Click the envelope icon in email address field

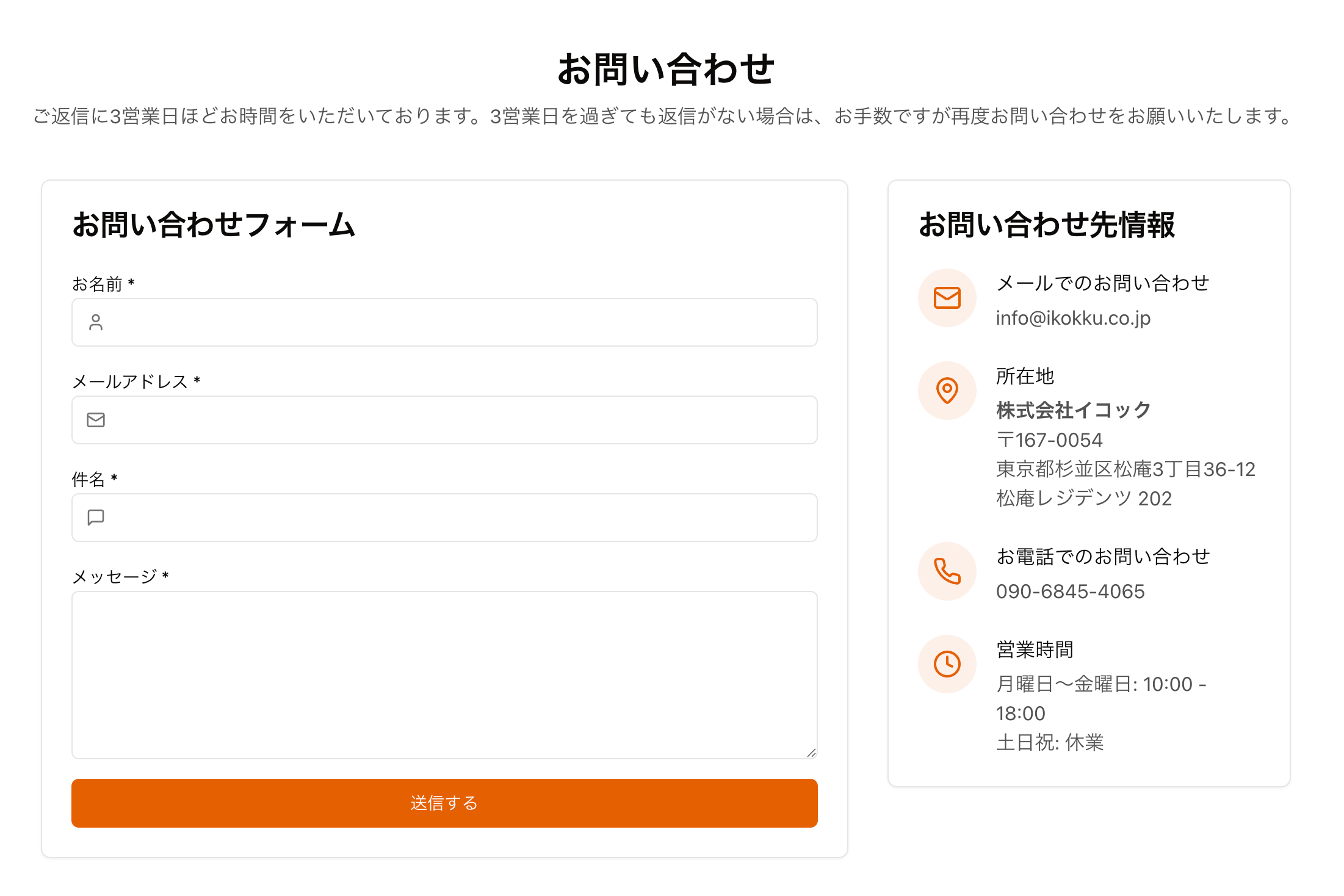click(96, 420)
